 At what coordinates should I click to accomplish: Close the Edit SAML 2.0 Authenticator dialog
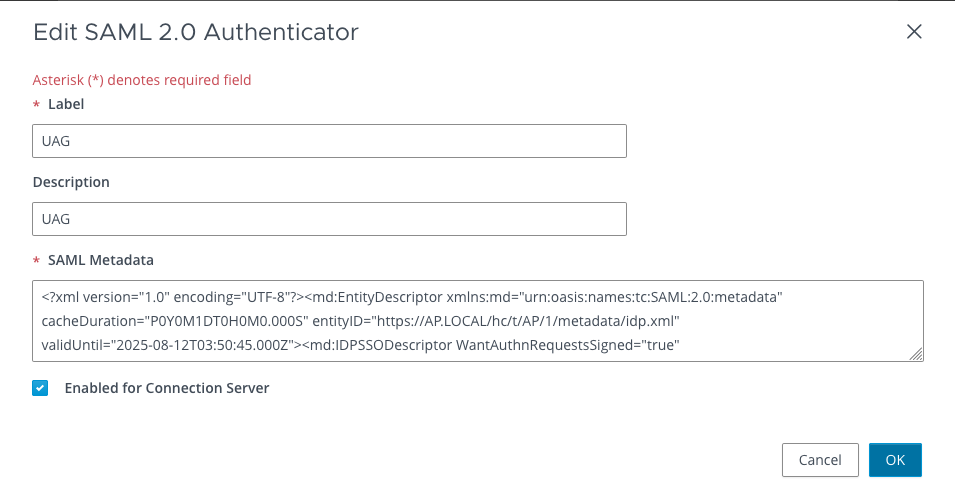coord(913,32)
